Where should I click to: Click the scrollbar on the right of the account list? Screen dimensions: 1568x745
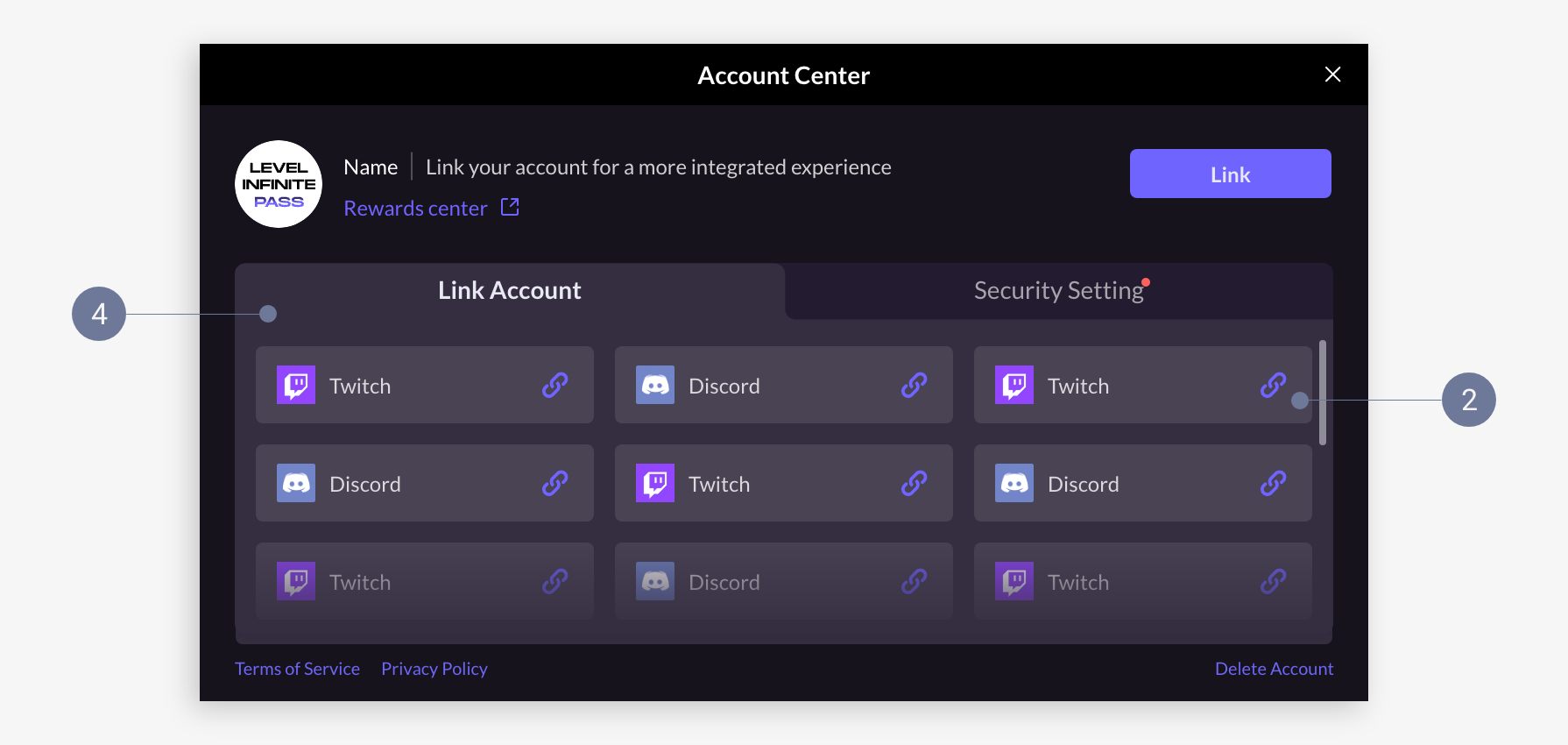tap(1322, 390)
